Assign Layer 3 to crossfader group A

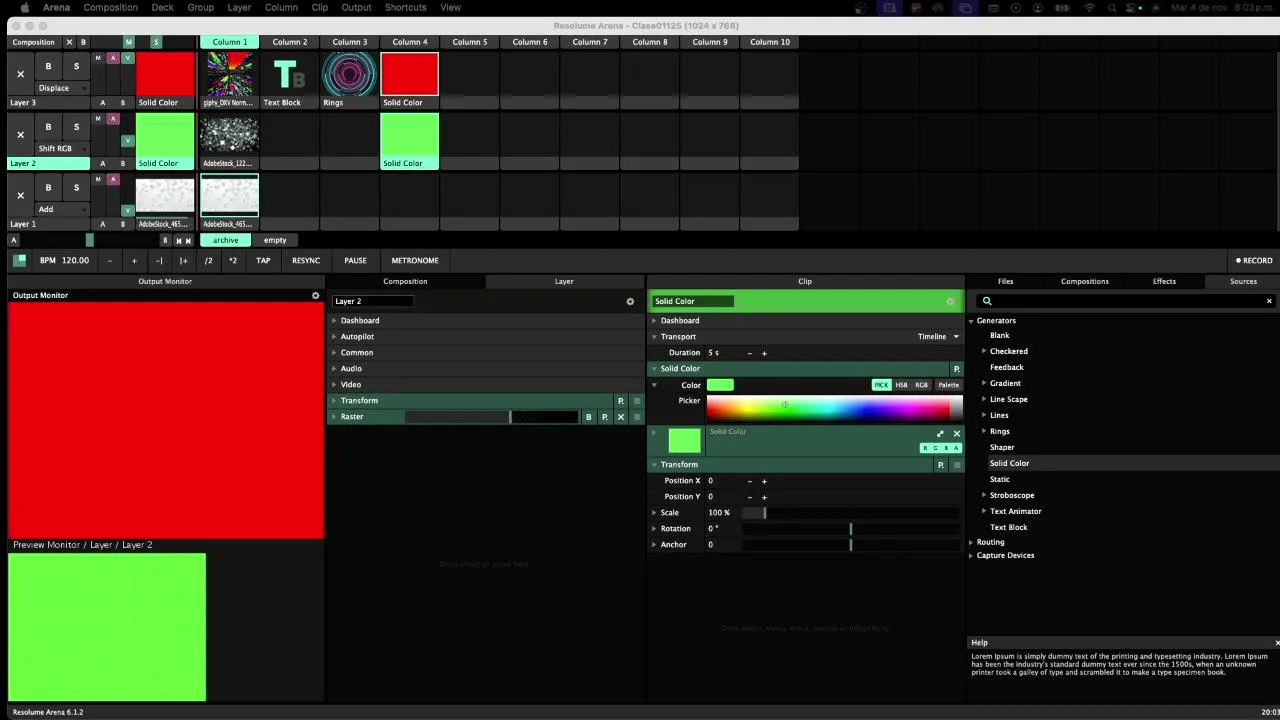point(102,103)
